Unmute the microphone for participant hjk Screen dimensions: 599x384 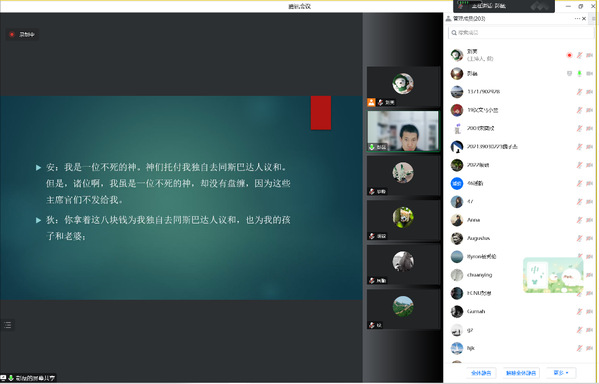pyautogui.click(x=580, y=348)
